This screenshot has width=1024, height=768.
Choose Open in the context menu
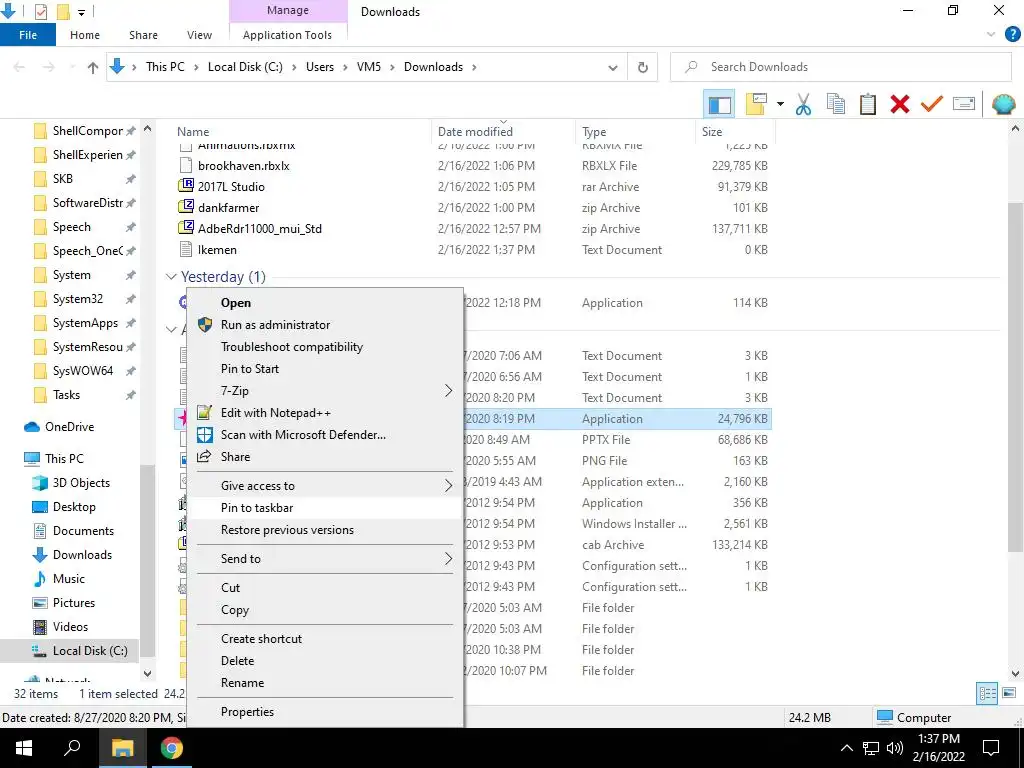325,302
